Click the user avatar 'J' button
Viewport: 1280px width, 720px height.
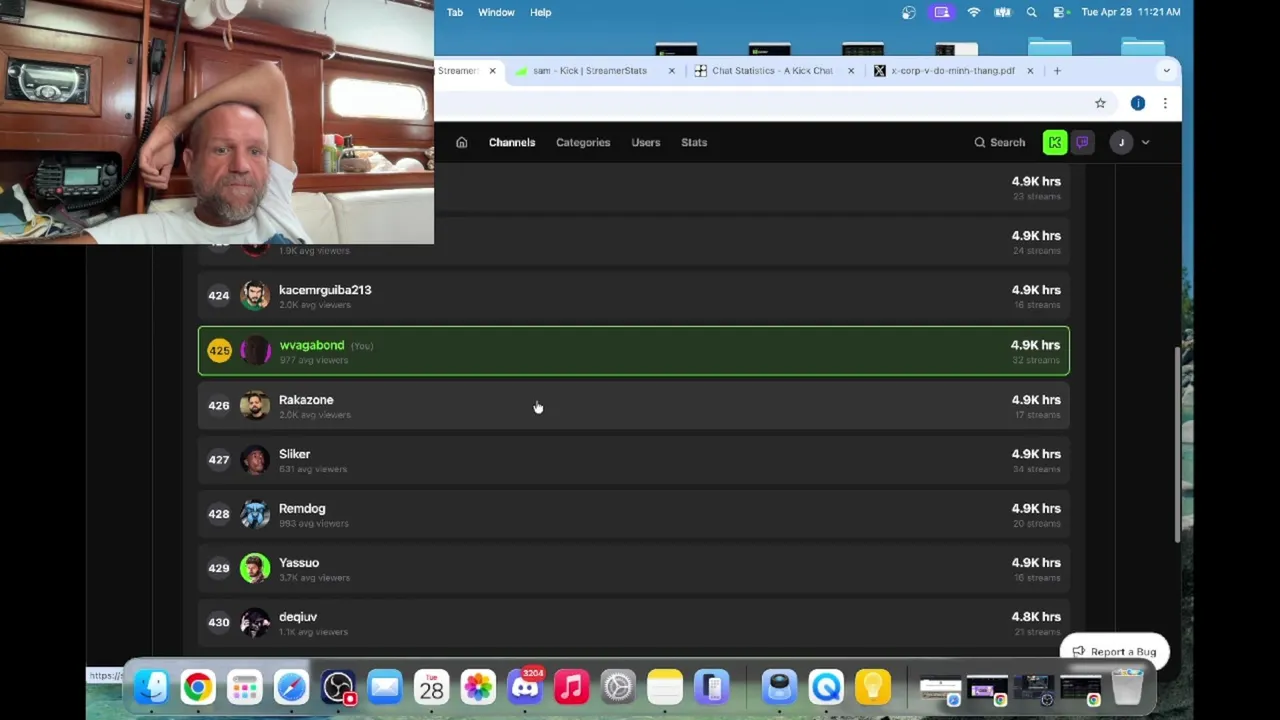coord(1121,143)
